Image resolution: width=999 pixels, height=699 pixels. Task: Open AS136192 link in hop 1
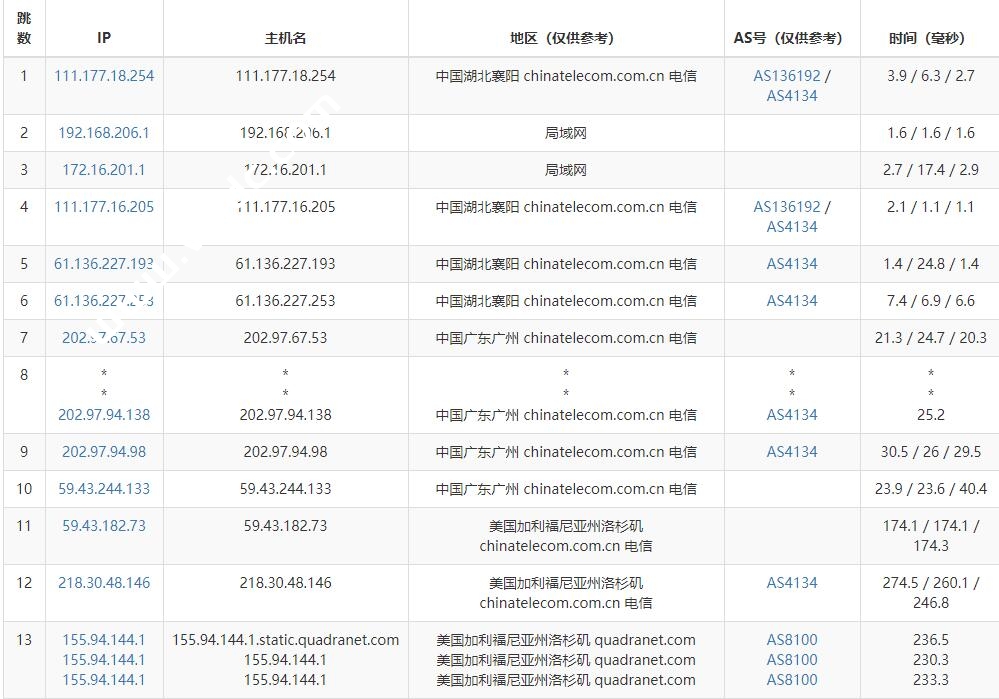coord(787,76)
